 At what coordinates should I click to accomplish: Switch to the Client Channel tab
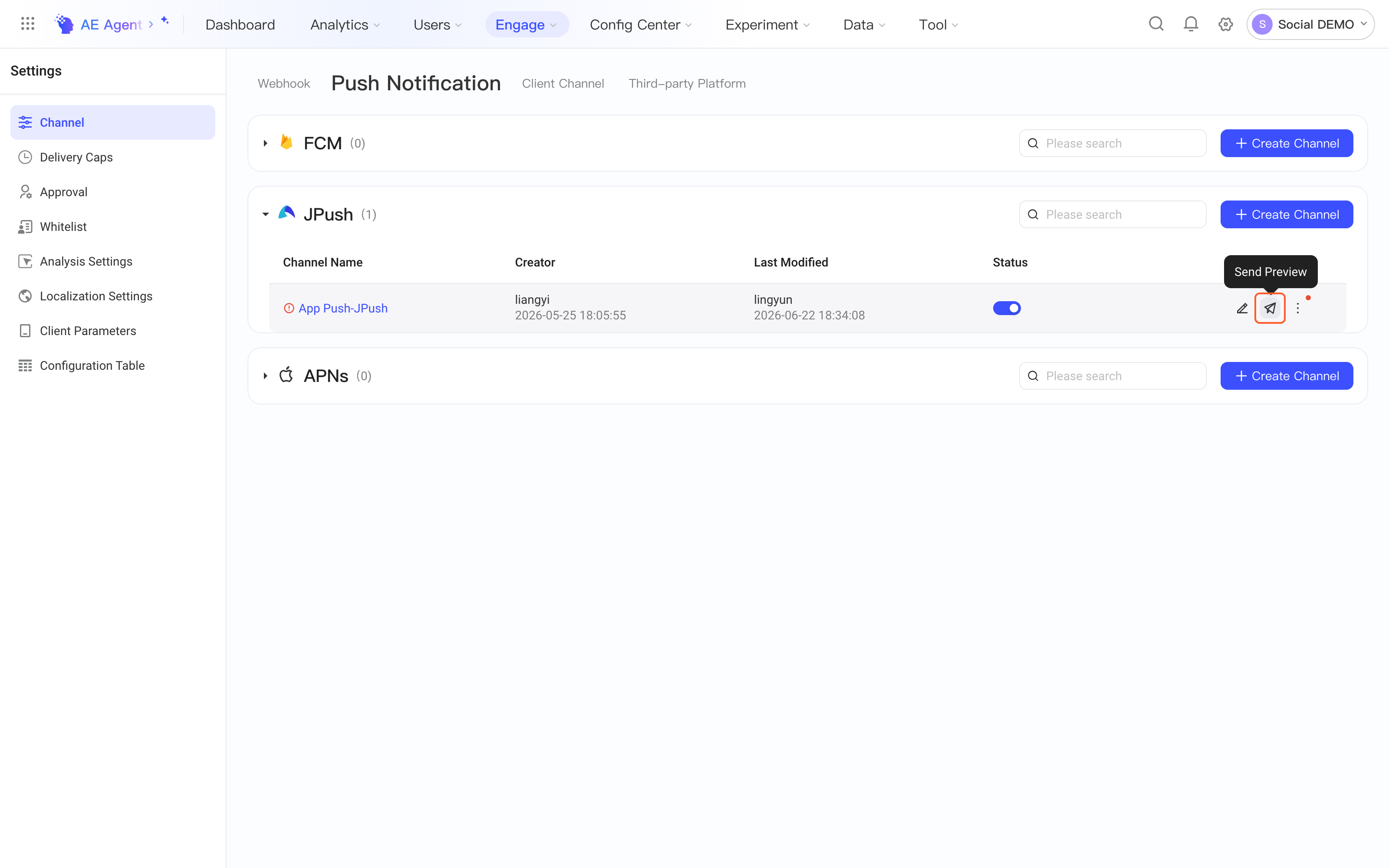[x=563, y=83]
